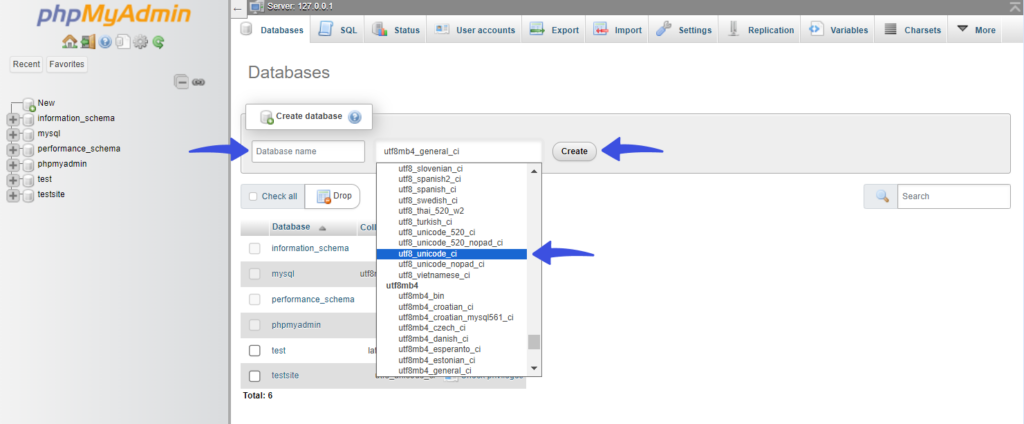The width and height of the screenshot is (1024, 424).
Task: Expand the mysql tree node
Action: (x=13, y=134)
